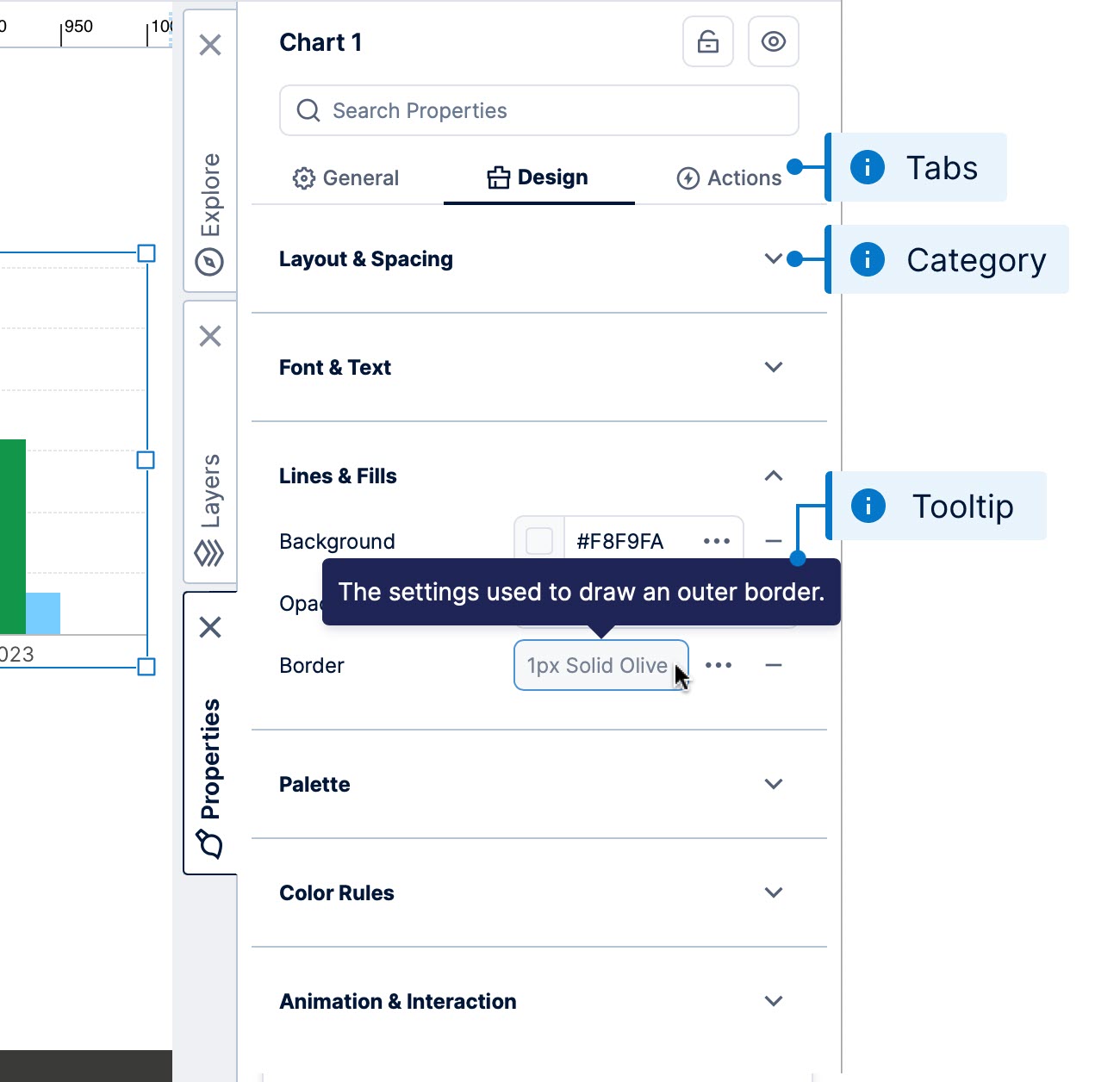This screenshot has width=1120, height=1082.
Task: Click the Background color swatch
Action: tap(539, 541)
